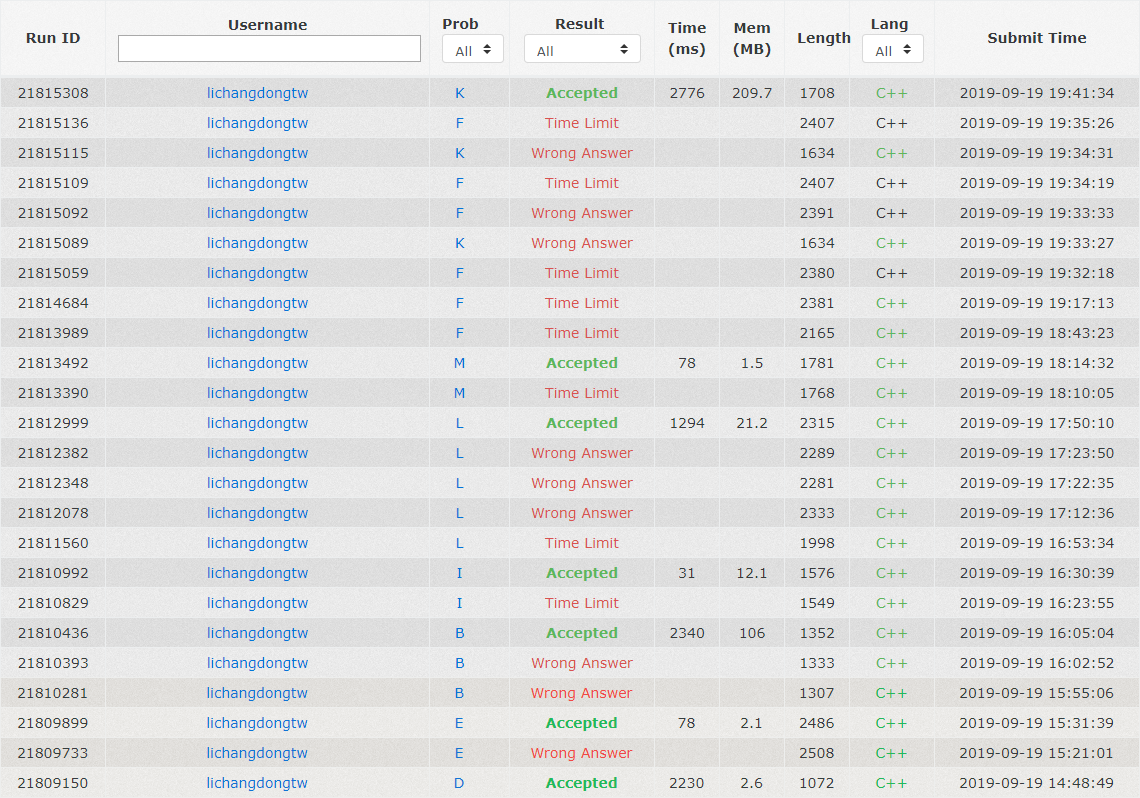1140x798 pixels.
Task: Click Accepted result for run 21812999
Action: click(582, 423)
